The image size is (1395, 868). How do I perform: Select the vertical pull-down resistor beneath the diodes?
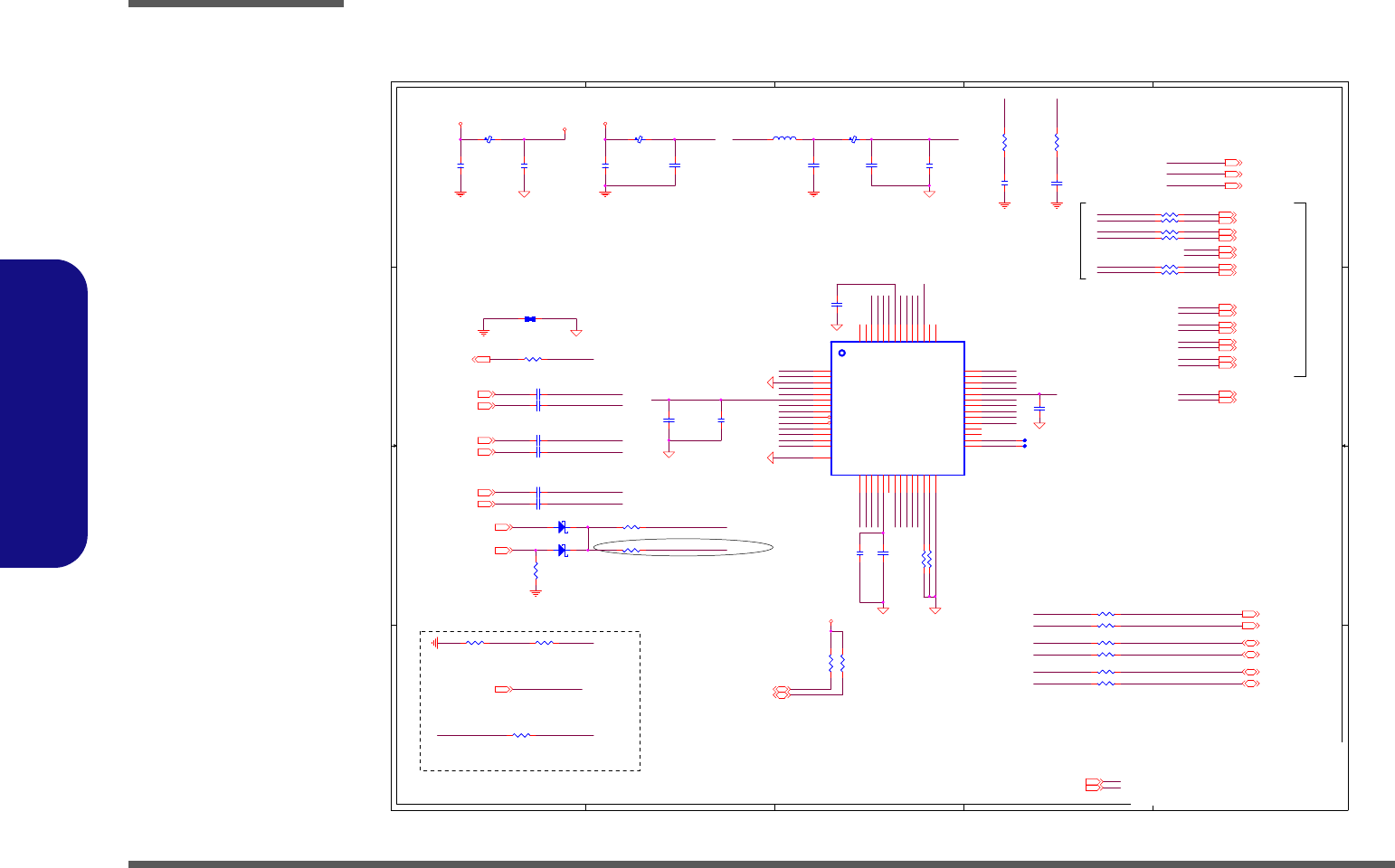pos(536,572)
